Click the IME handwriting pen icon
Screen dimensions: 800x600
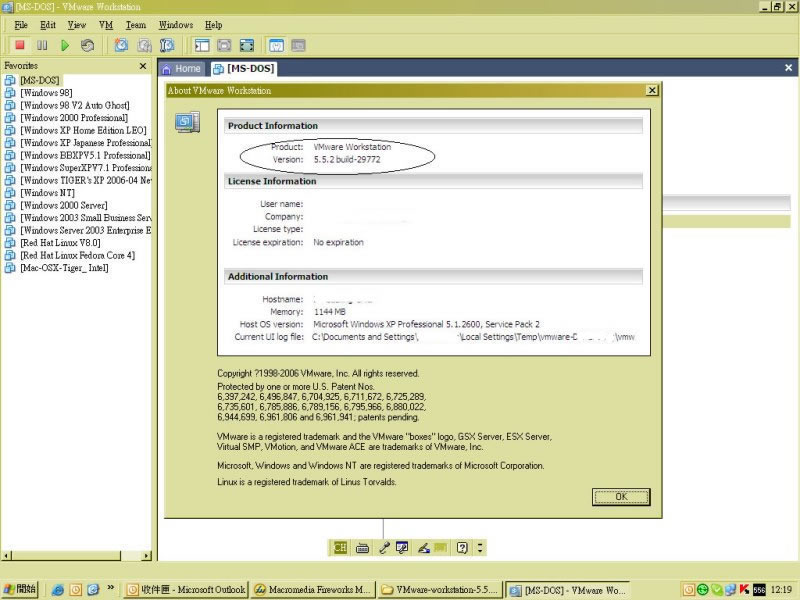(424, 548)
